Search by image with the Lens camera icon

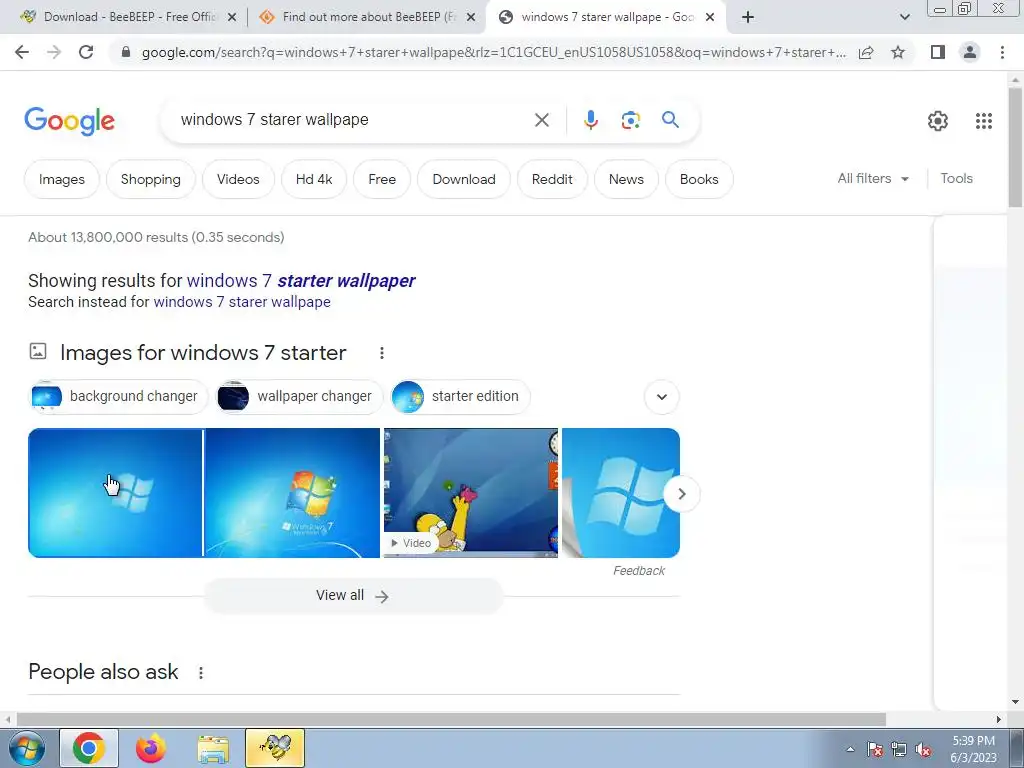pyautogui.click(x=630, y=120)
